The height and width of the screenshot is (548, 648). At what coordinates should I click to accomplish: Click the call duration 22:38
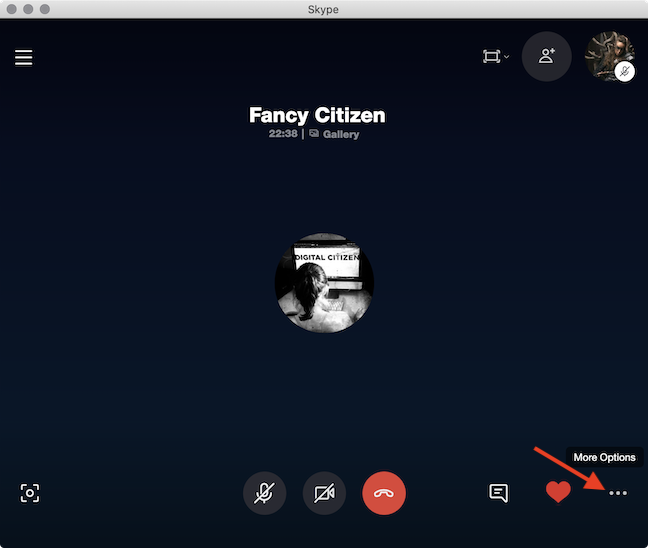click(283, 133)
